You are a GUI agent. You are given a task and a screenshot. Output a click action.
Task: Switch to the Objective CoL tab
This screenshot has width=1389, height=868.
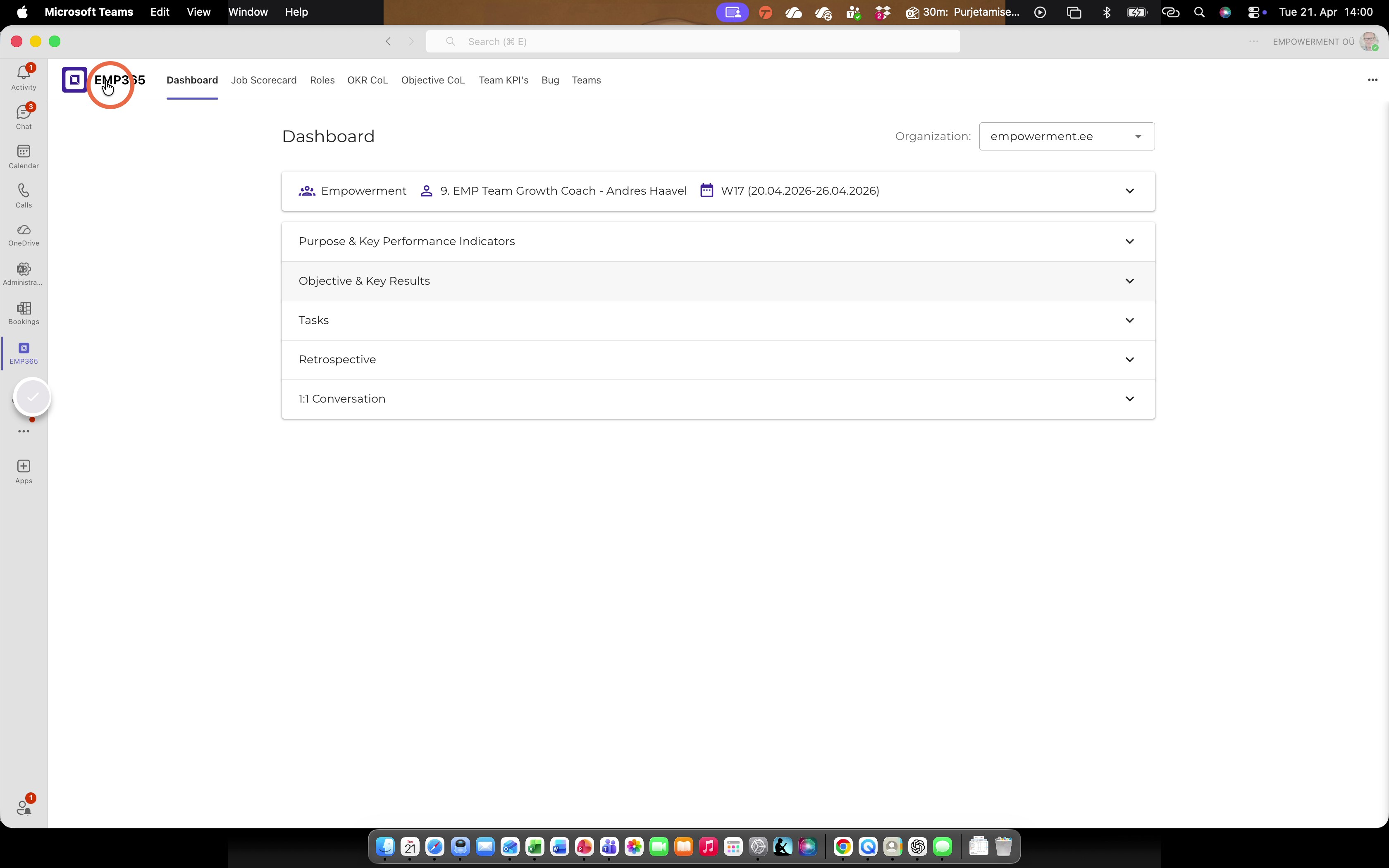click(x=433, y=80)
